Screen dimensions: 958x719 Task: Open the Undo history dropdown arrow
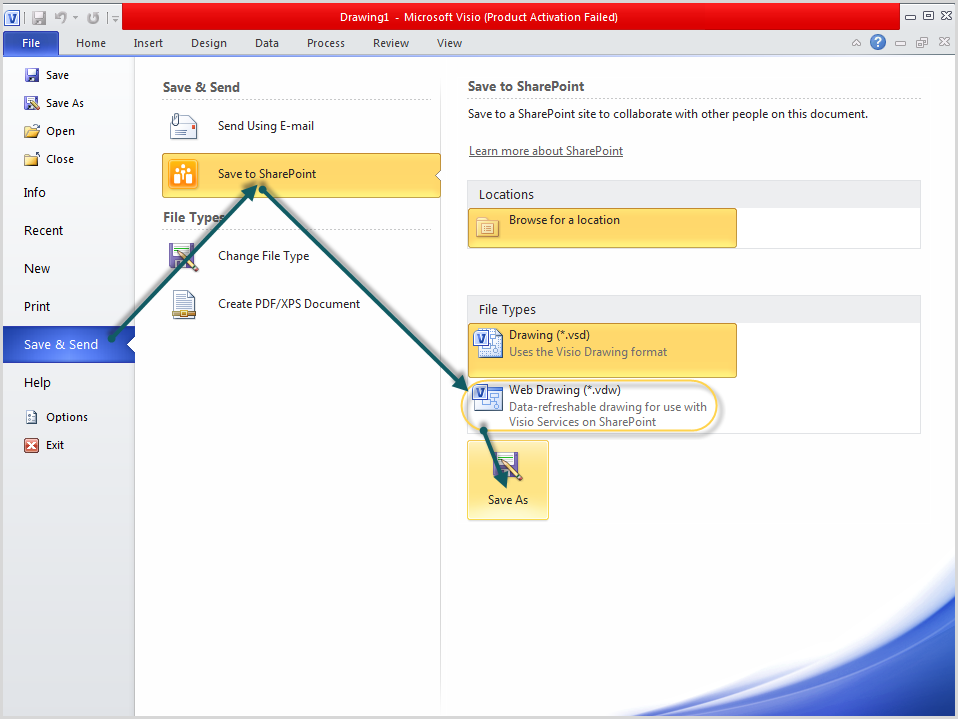[x=76, y=18]
